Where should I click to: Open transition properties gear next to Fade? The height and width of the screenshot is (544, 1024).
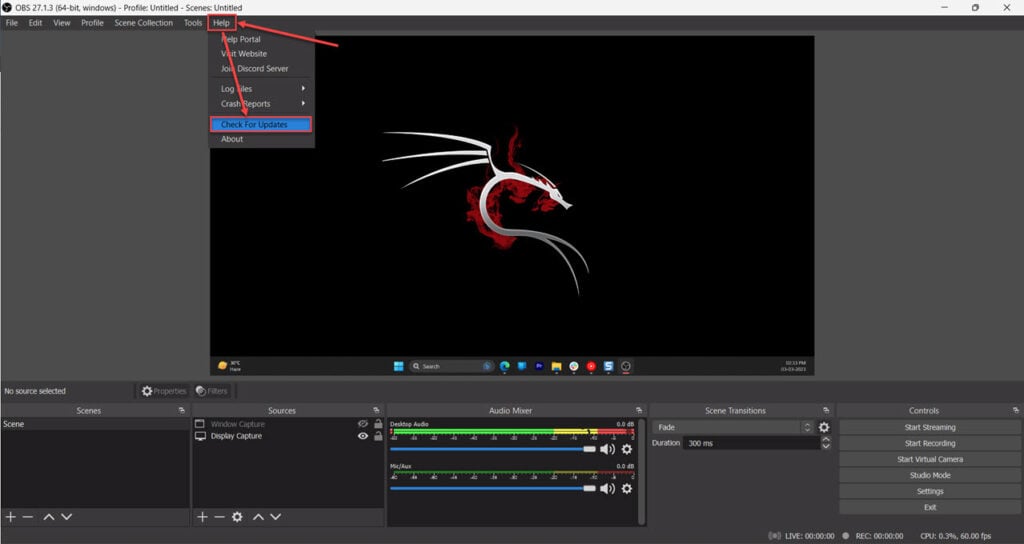click(824, 427)
